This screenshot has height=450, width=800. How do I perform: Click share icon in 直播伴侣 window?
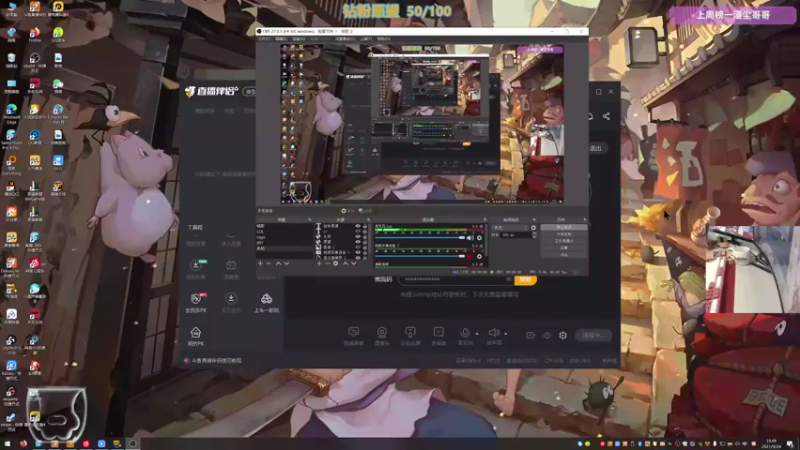click(x=606, y=116)
